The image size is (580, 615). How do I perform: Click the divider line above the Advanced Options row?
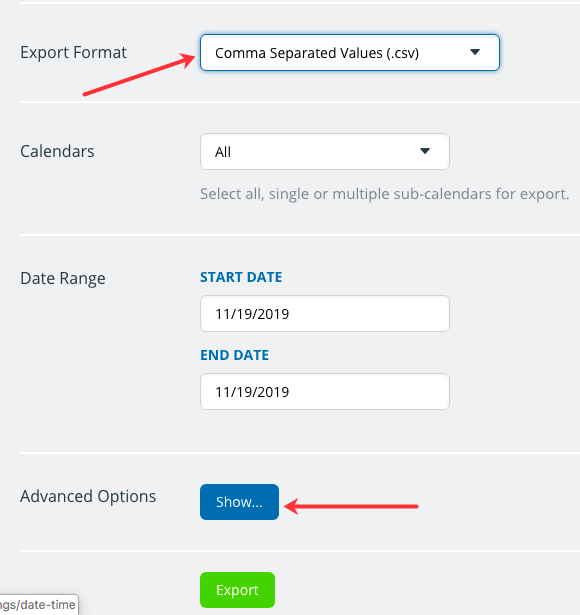(x=300, y=453)
